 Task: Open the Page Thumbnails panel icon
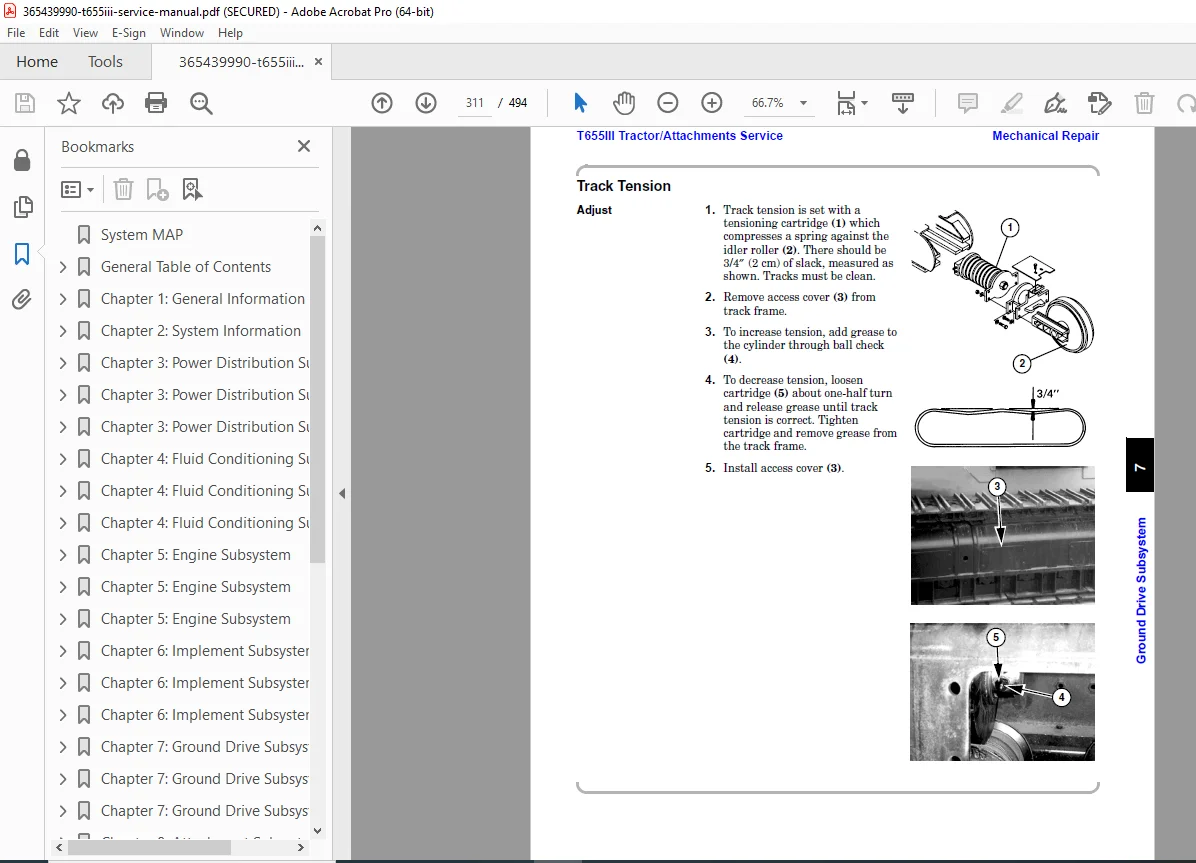tap(23, 207)
